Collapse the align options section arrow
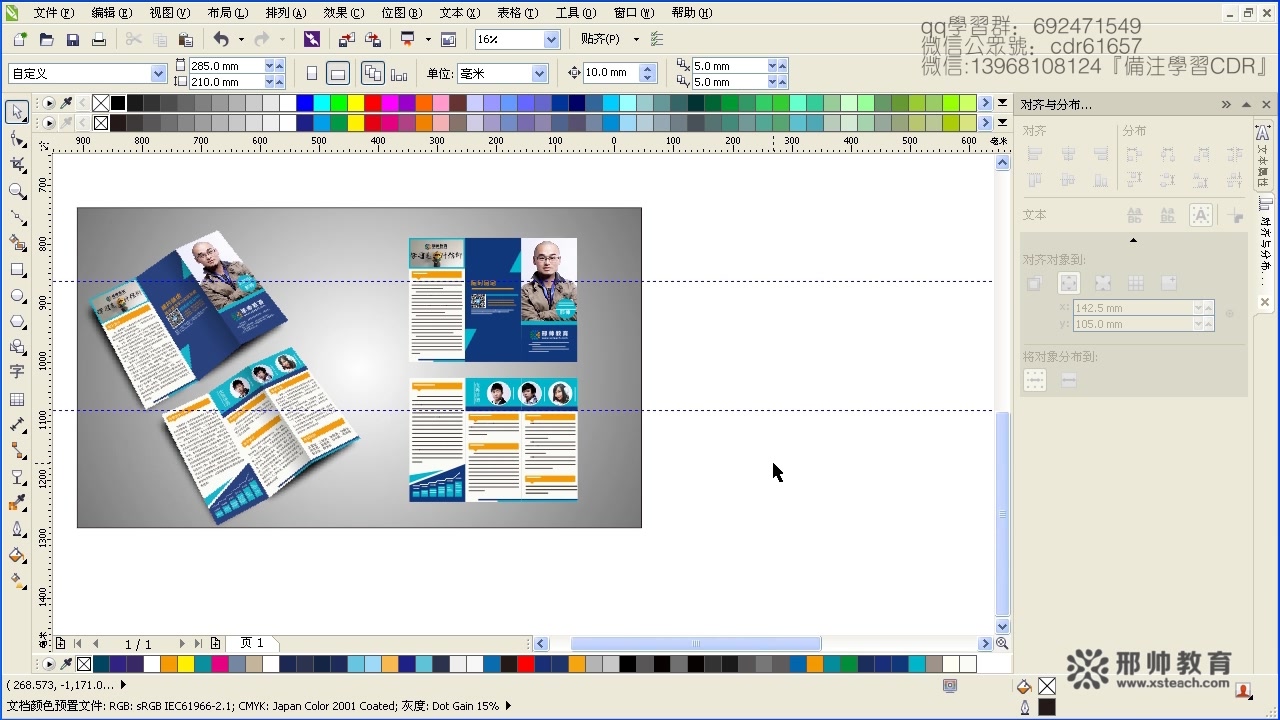Screen dimensions: 1280x720 click(x=1133, y=240)
